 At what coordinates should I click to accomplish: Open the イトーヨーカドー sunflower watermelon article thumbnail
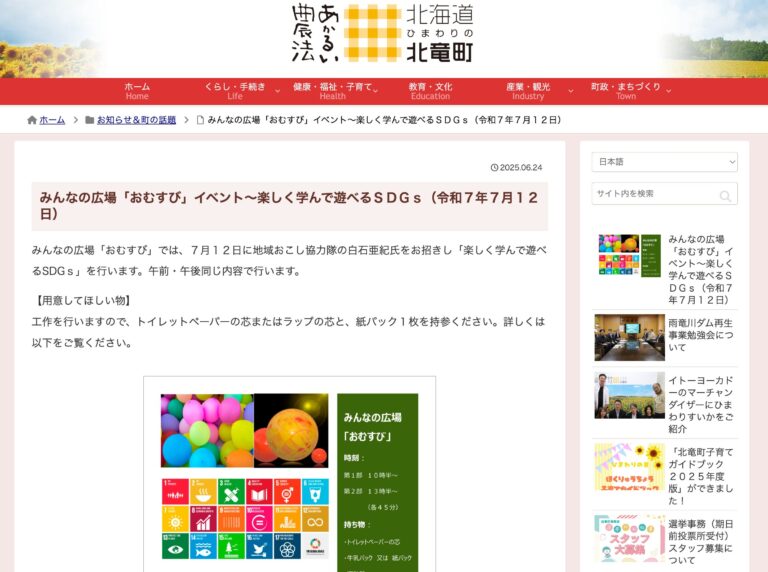click(x=629, y=395)
